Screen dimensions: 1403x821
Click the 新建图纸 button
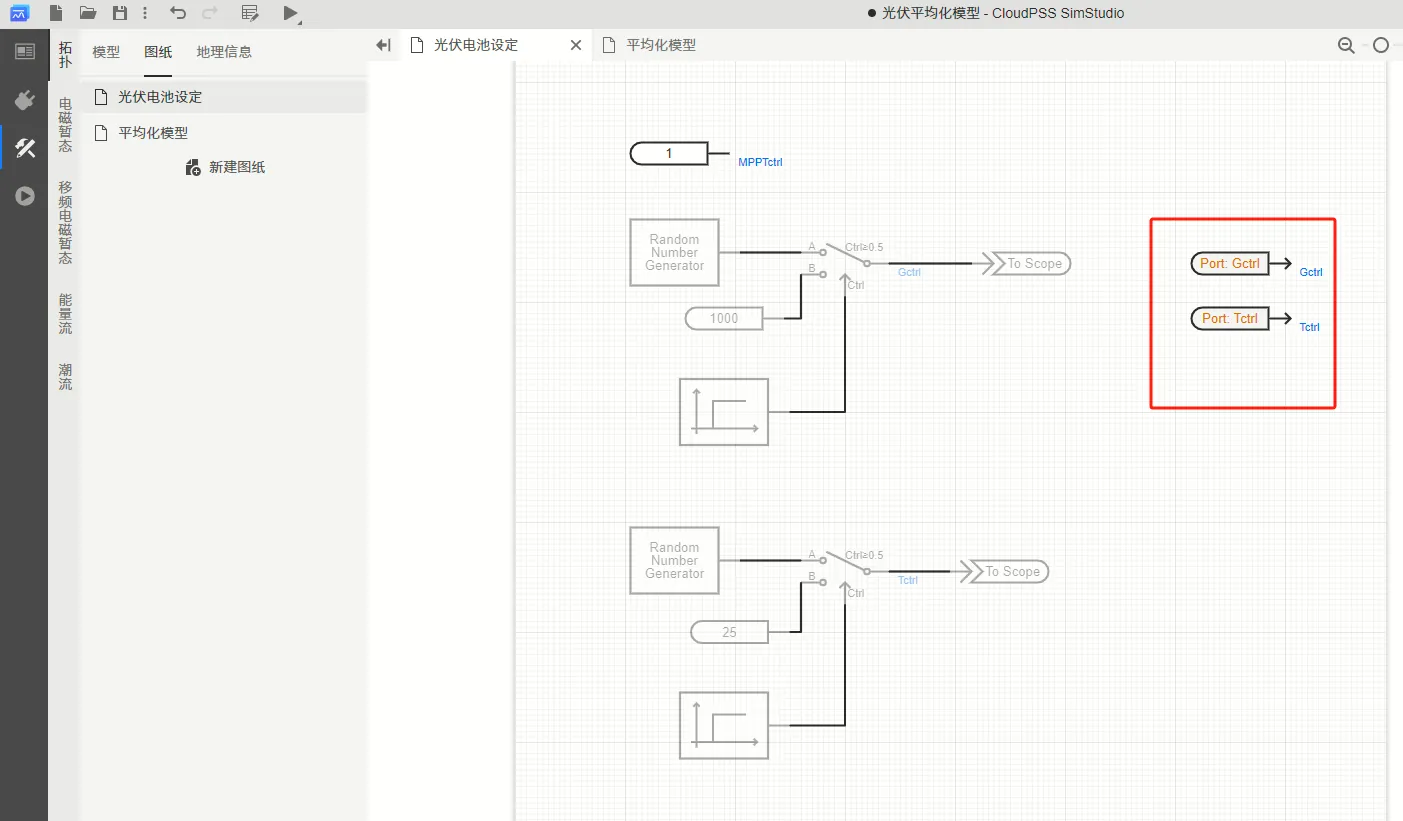point(225,167)
